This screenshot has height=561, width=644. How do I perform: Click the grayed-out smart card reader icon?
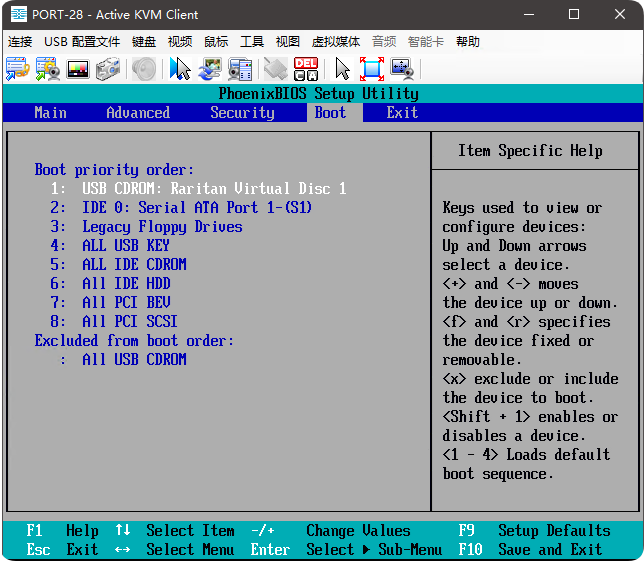click(x=276, y=69)
